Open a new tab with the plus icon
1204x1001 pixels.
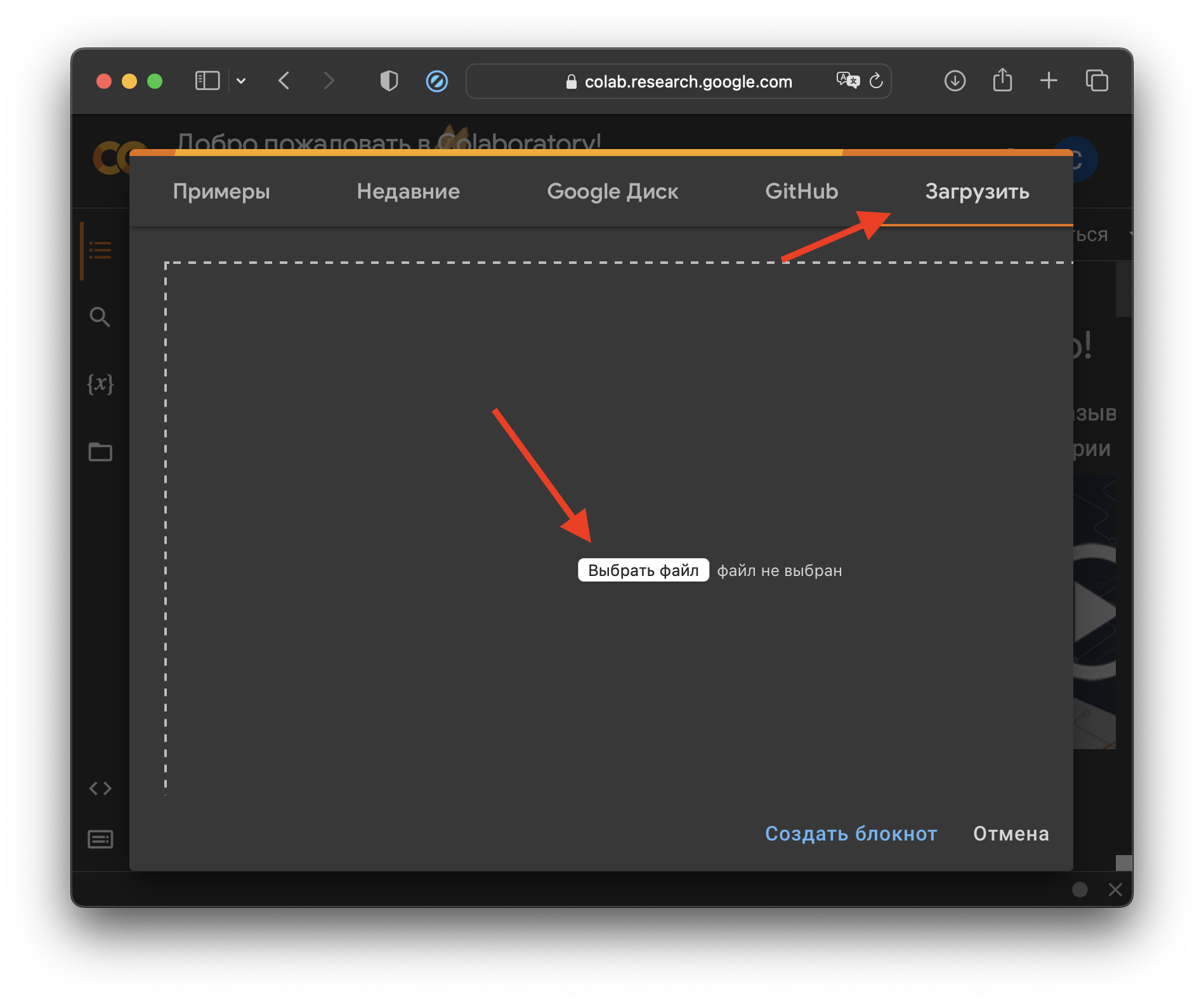click(x=1049, y=81)
